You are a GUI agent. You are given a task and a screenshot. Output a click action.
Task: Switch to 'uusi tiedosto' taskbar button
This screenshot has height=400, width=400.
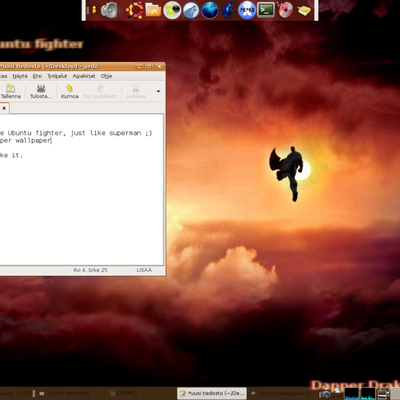pos(212,393)
